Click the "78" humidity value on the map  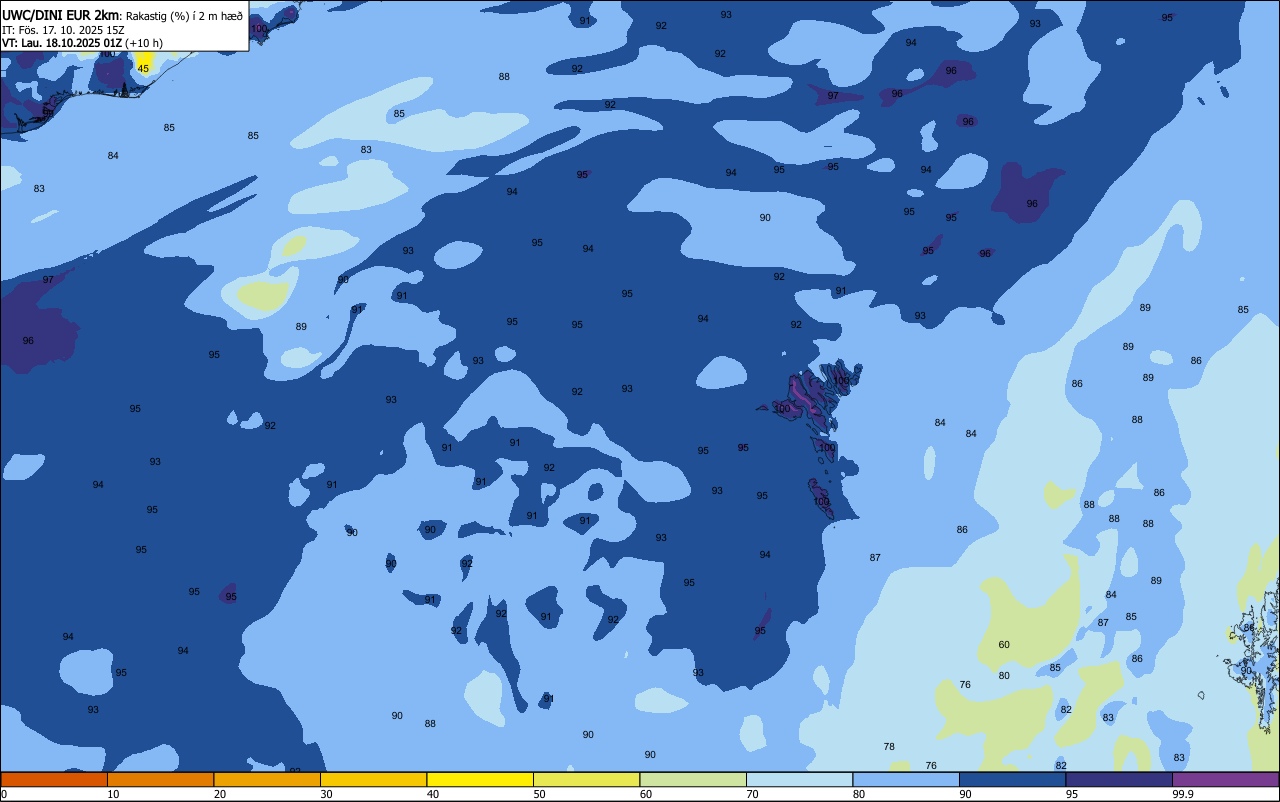(x=889, y=747)
